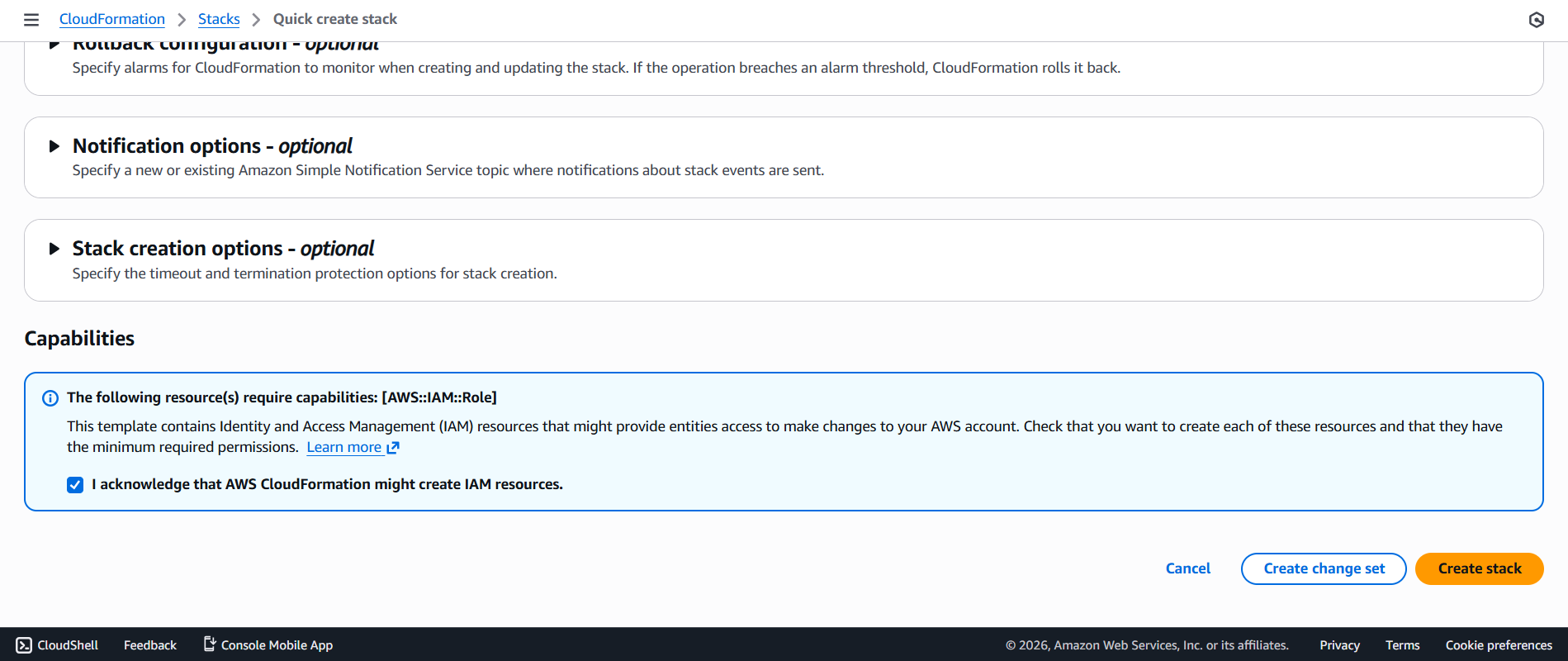Viewport: 1568px width, 661px height.
Task: Click the external link icon beside Learn more
Action: [393, 448]
